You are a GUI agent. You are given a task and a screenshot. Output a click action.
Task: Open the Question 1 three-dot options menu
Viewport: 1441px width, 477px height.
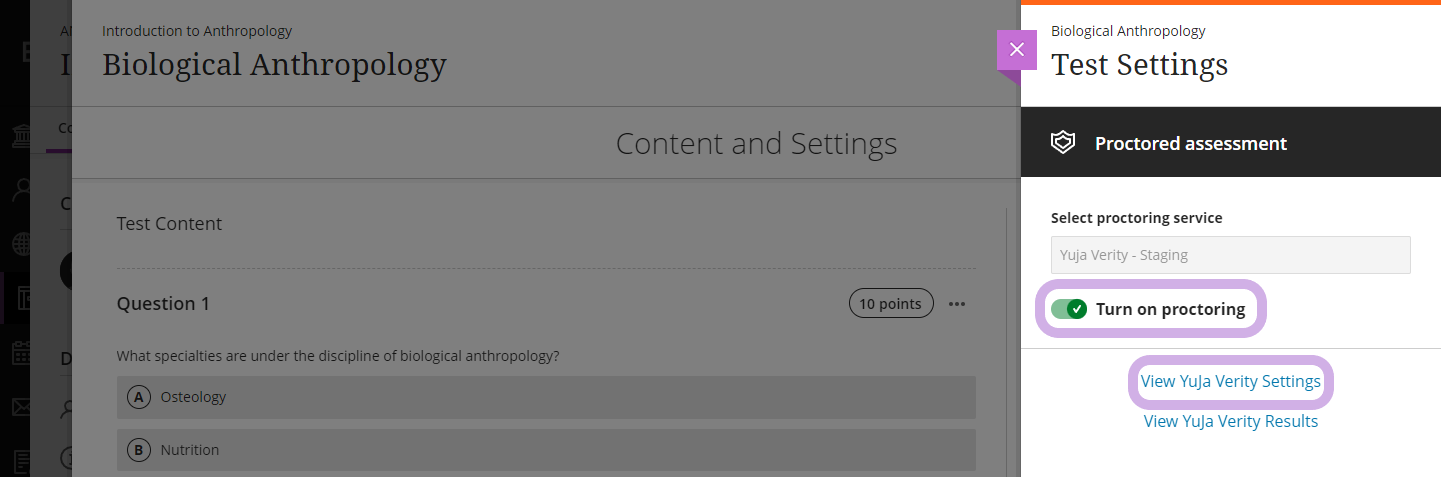point(957,304)
